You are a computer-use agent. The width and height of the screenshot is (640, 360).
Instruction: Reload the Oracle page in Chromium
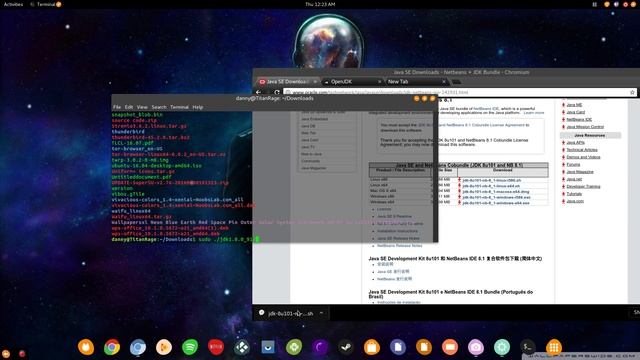(277, 92)
